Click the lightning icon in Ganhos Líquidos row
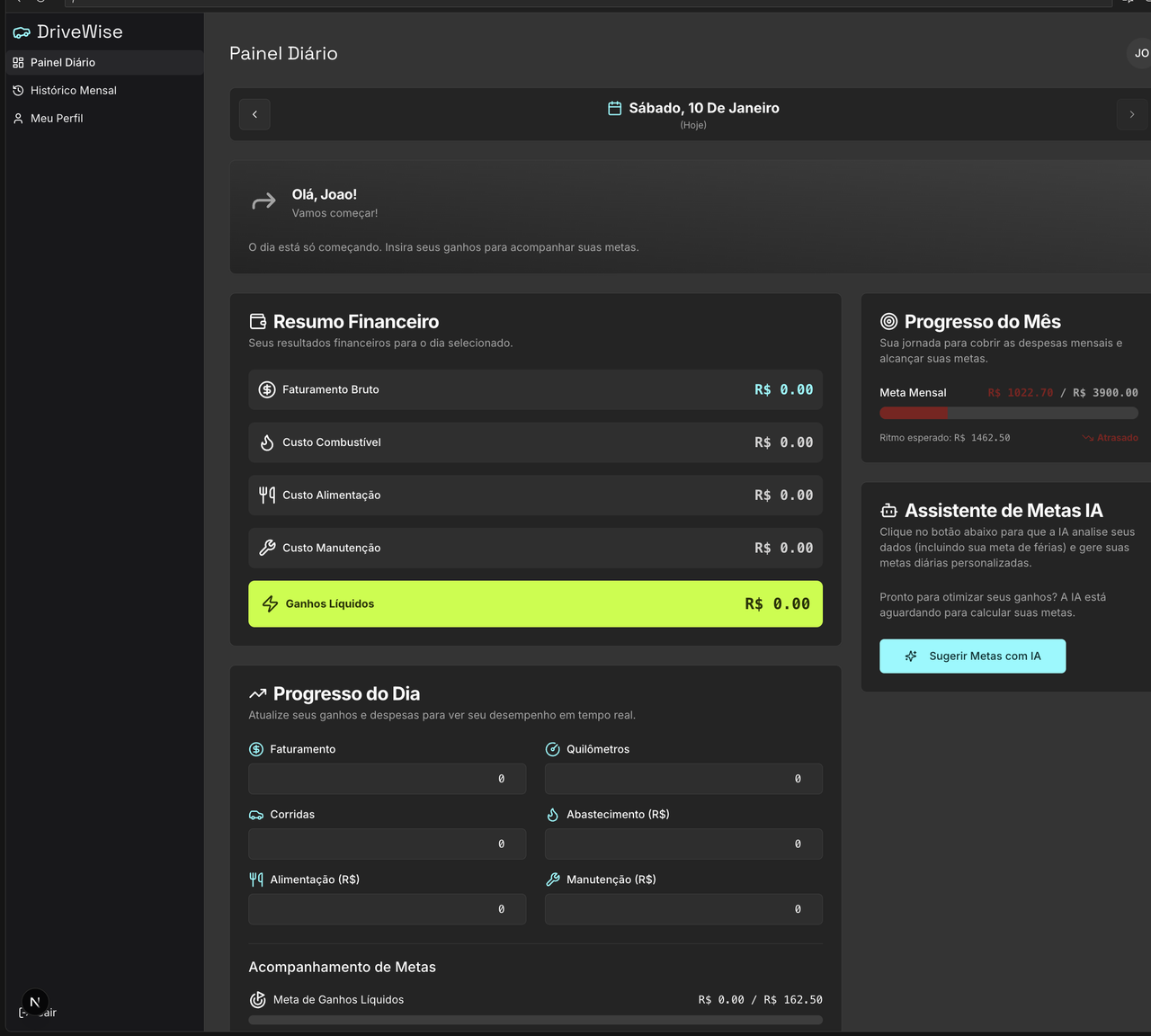Screen dimensions: 1151x1036 [270, 603]
